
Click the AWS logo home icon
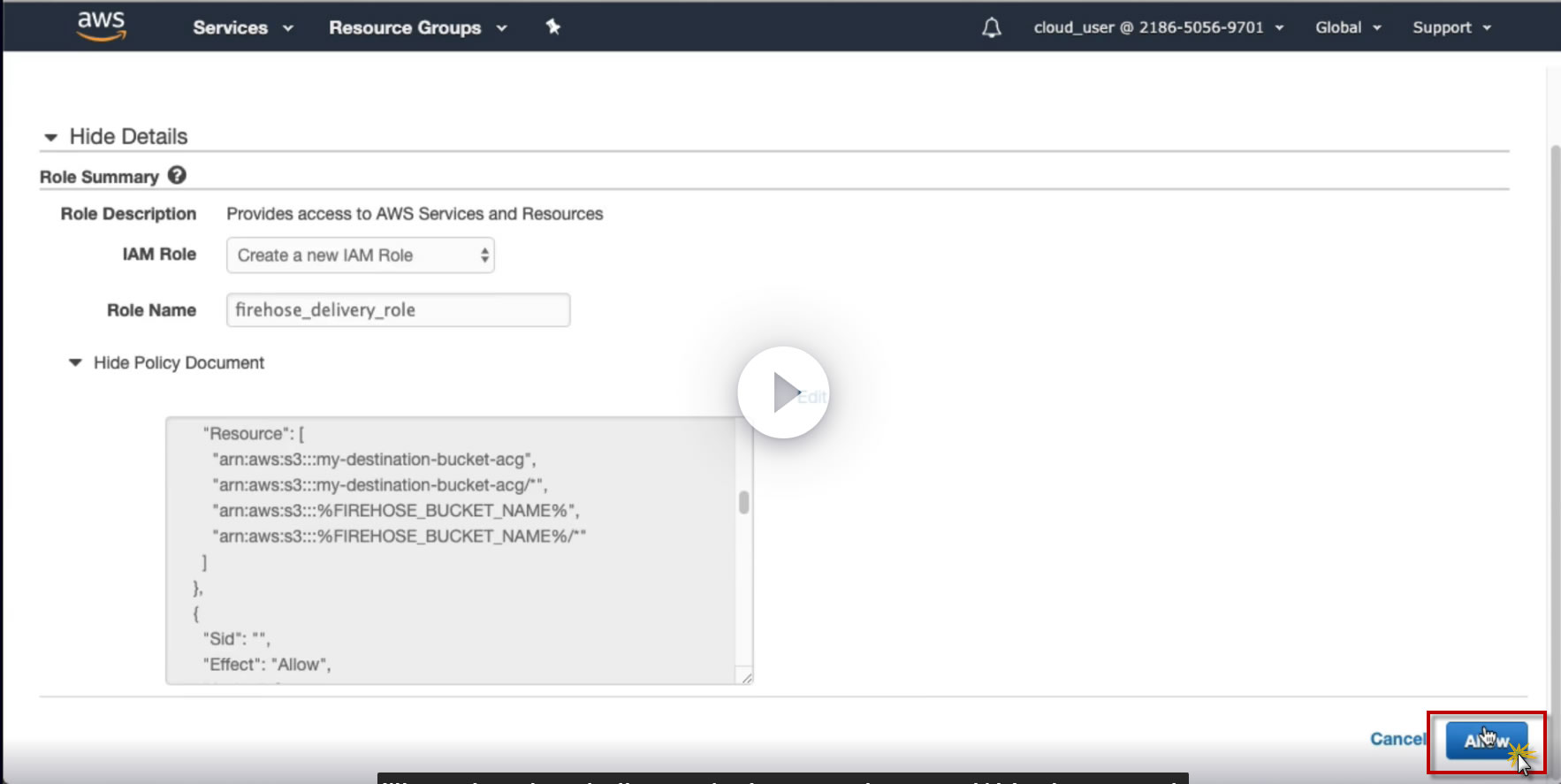[101, 27]
